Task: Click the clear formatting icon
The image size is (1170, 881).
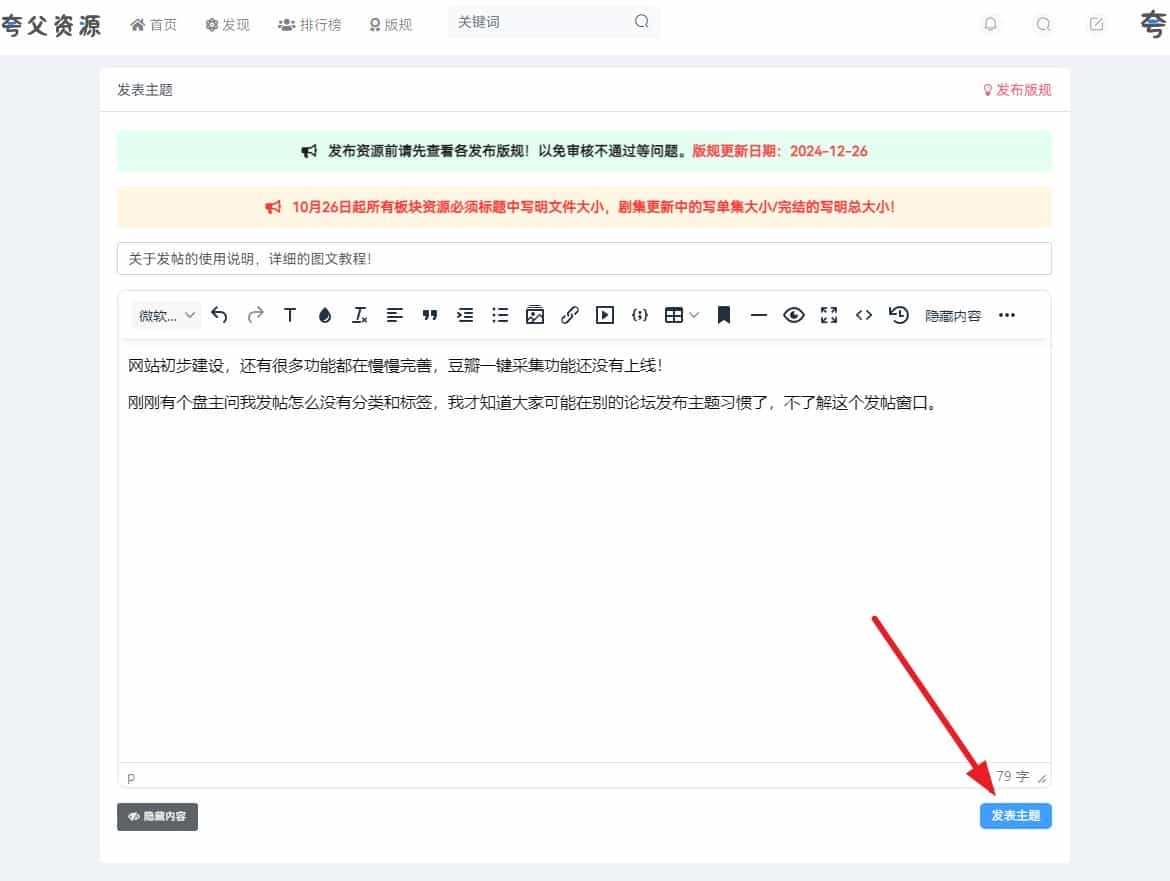Action: [359, 315]
